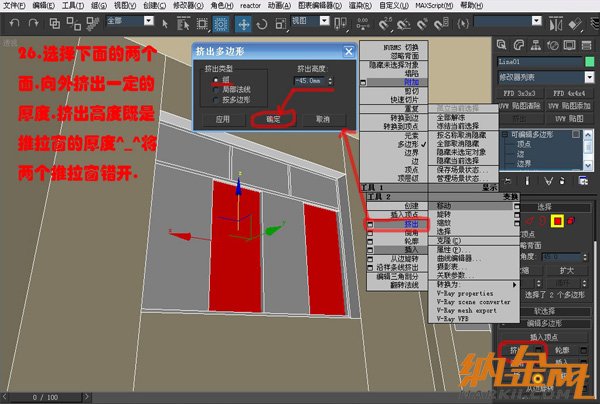Open the Utilities command panel tab

(586, 45)
